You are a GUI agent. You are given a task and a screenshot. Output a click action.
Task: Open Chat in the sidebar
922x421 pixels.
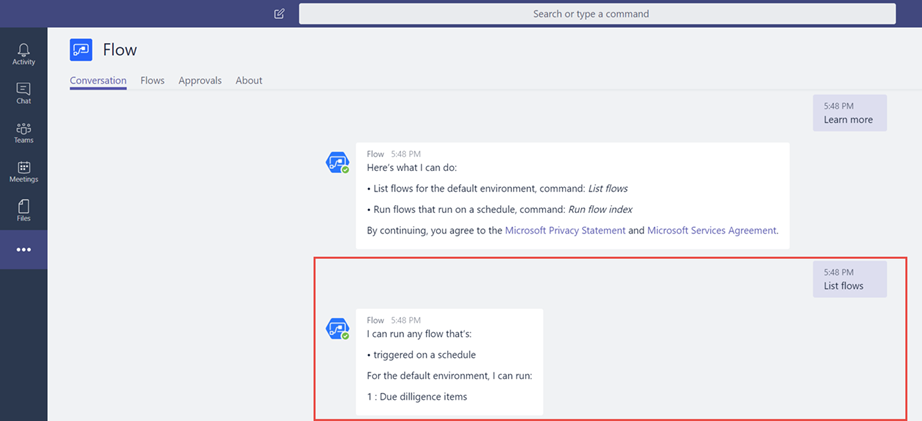pyautogui.click(x=23, y=93)
